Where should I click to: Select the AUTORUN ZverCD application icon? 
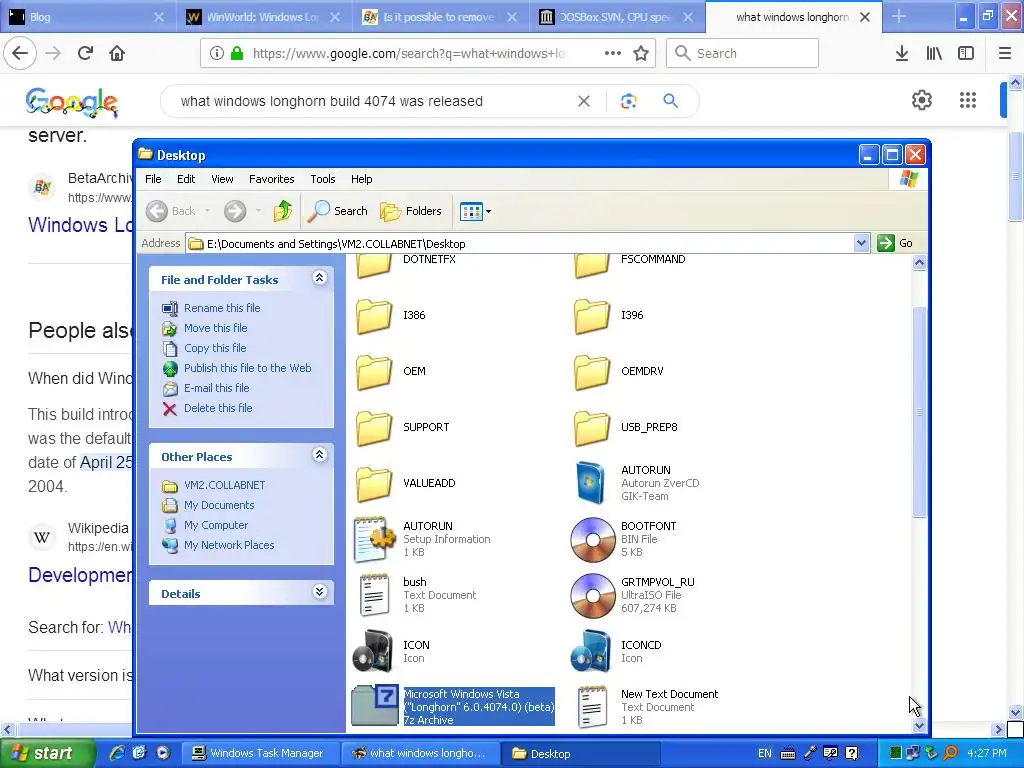(592, 483)
